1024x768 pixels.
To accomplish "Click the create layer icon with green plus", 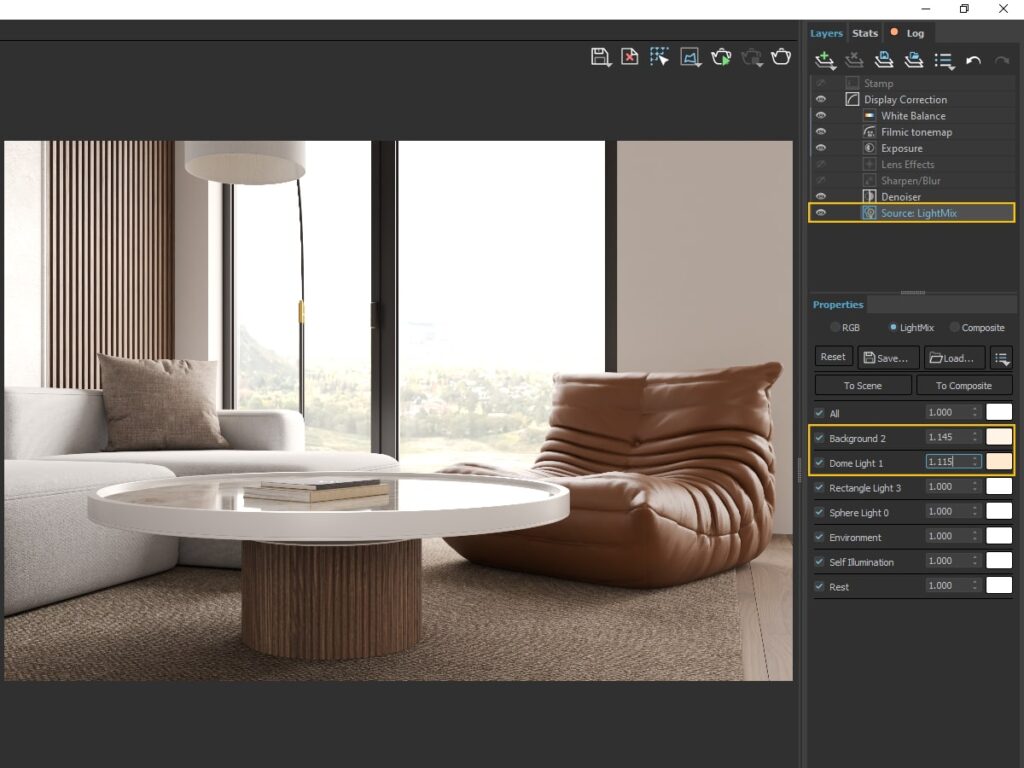I will 825,61.
